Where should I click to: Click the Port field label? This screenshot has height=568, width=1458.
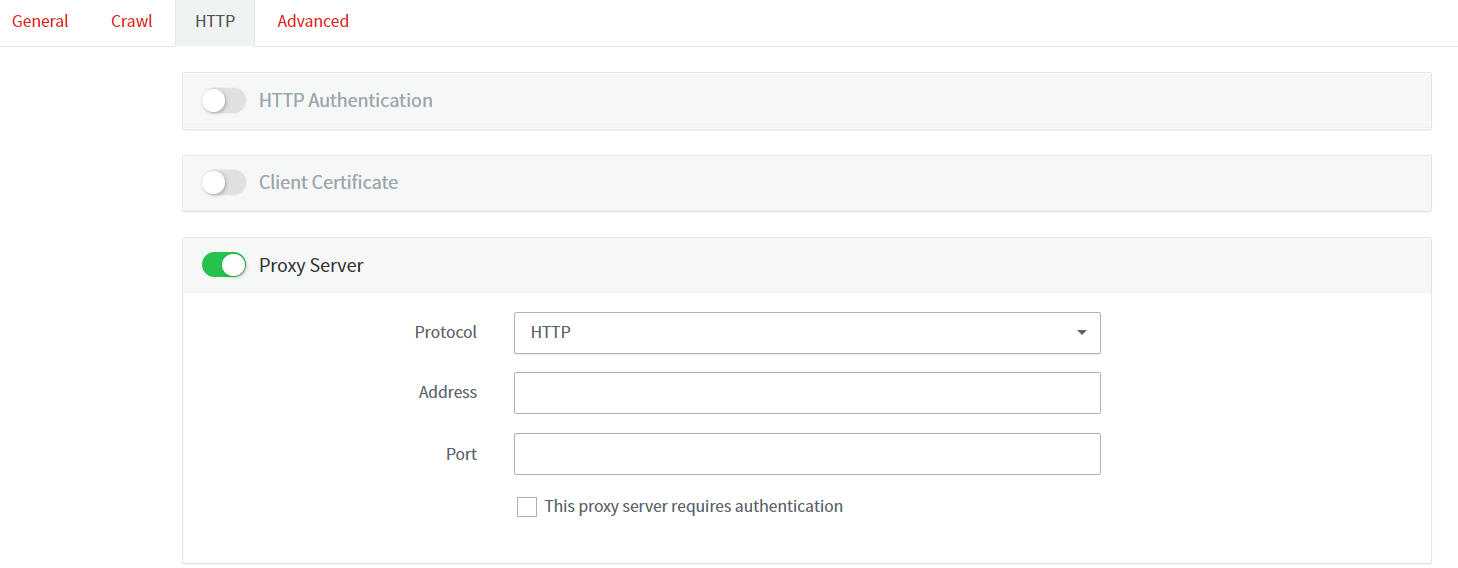coord(461,454)
